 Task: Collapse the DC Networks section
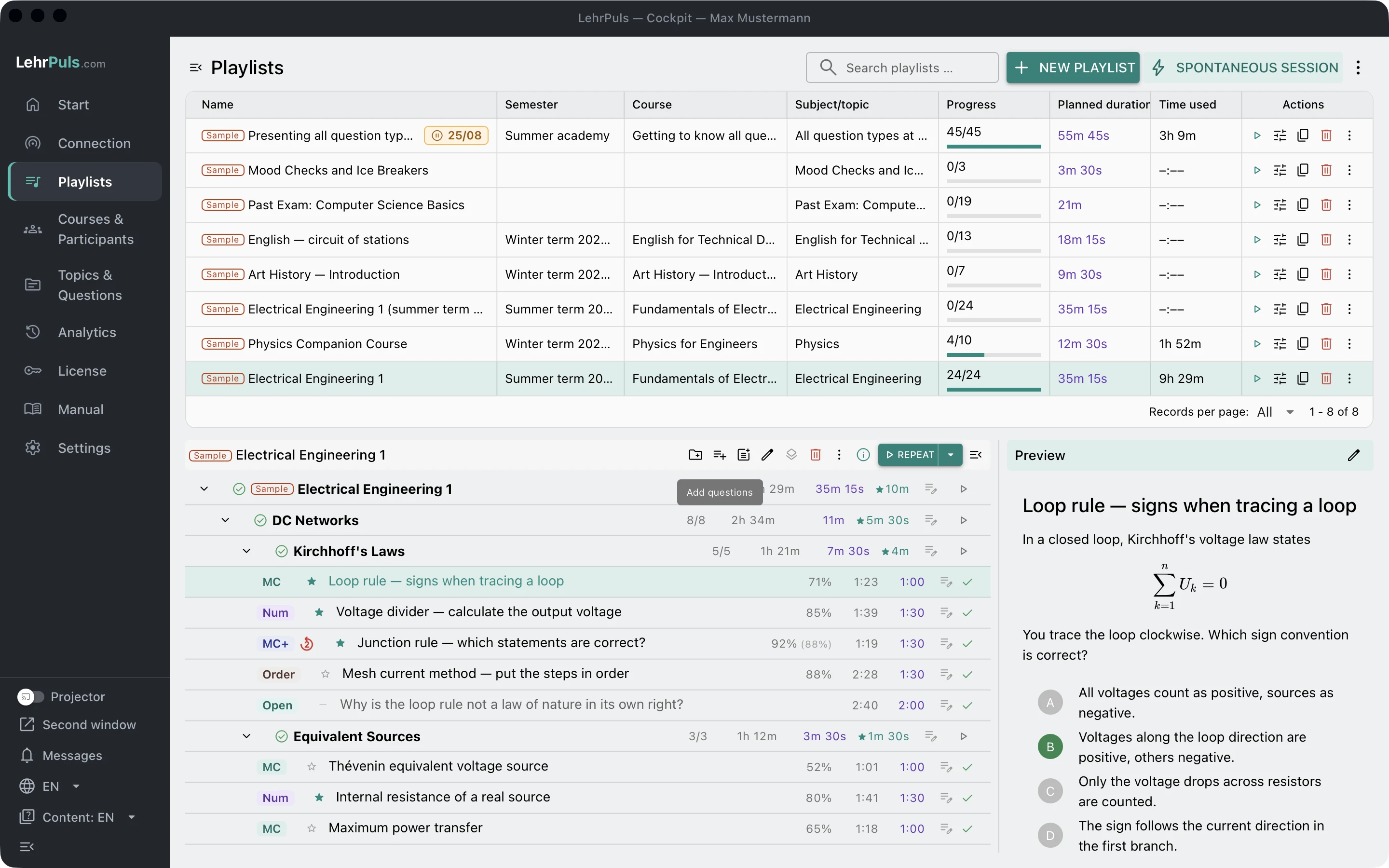(x=225, y=520)
